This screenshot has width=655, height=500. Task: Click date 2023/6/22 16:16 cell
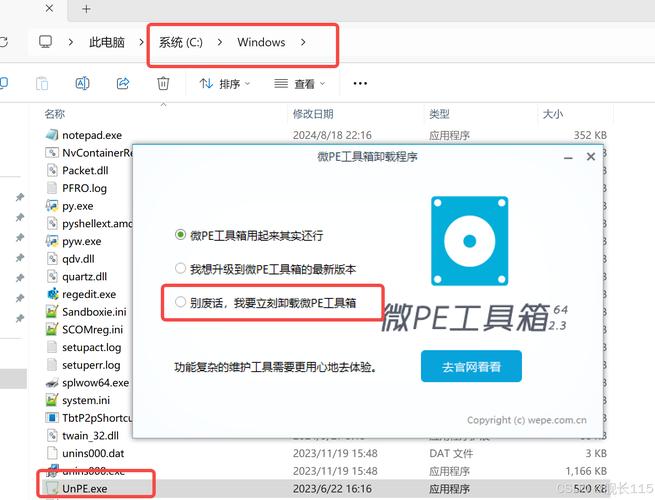pos(332,488)
